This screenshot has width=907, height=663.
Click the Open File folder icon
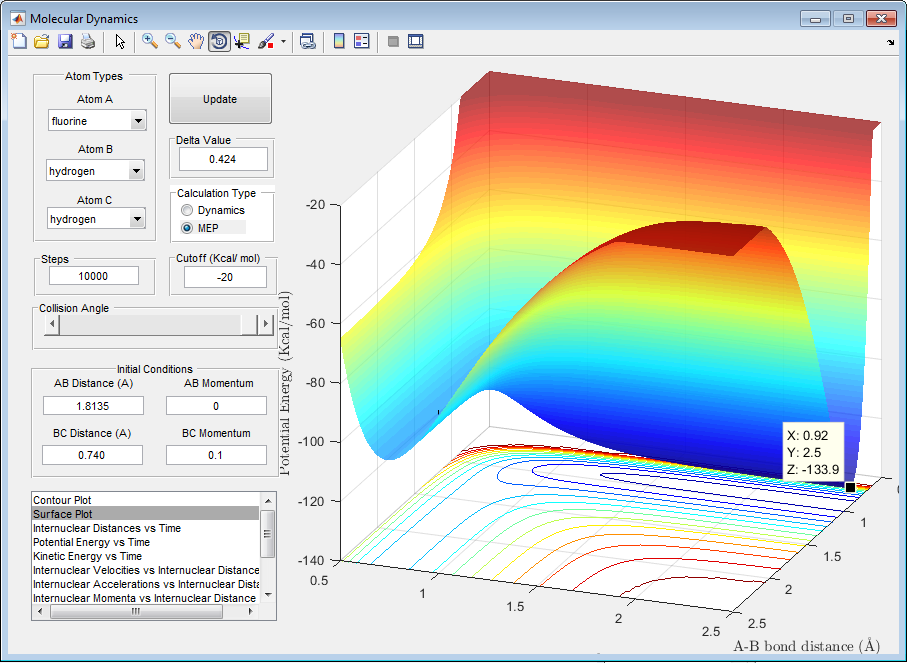42,41
